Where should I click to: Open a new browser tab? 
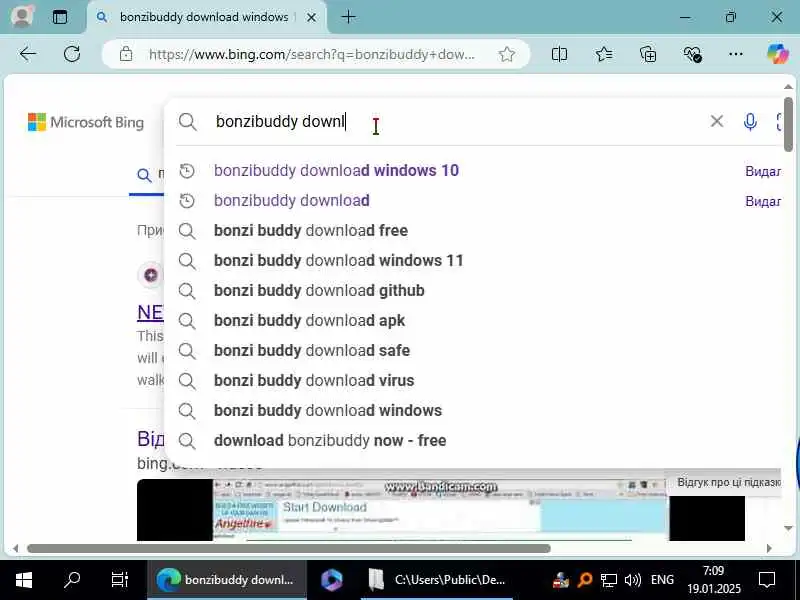pos(348,17)
